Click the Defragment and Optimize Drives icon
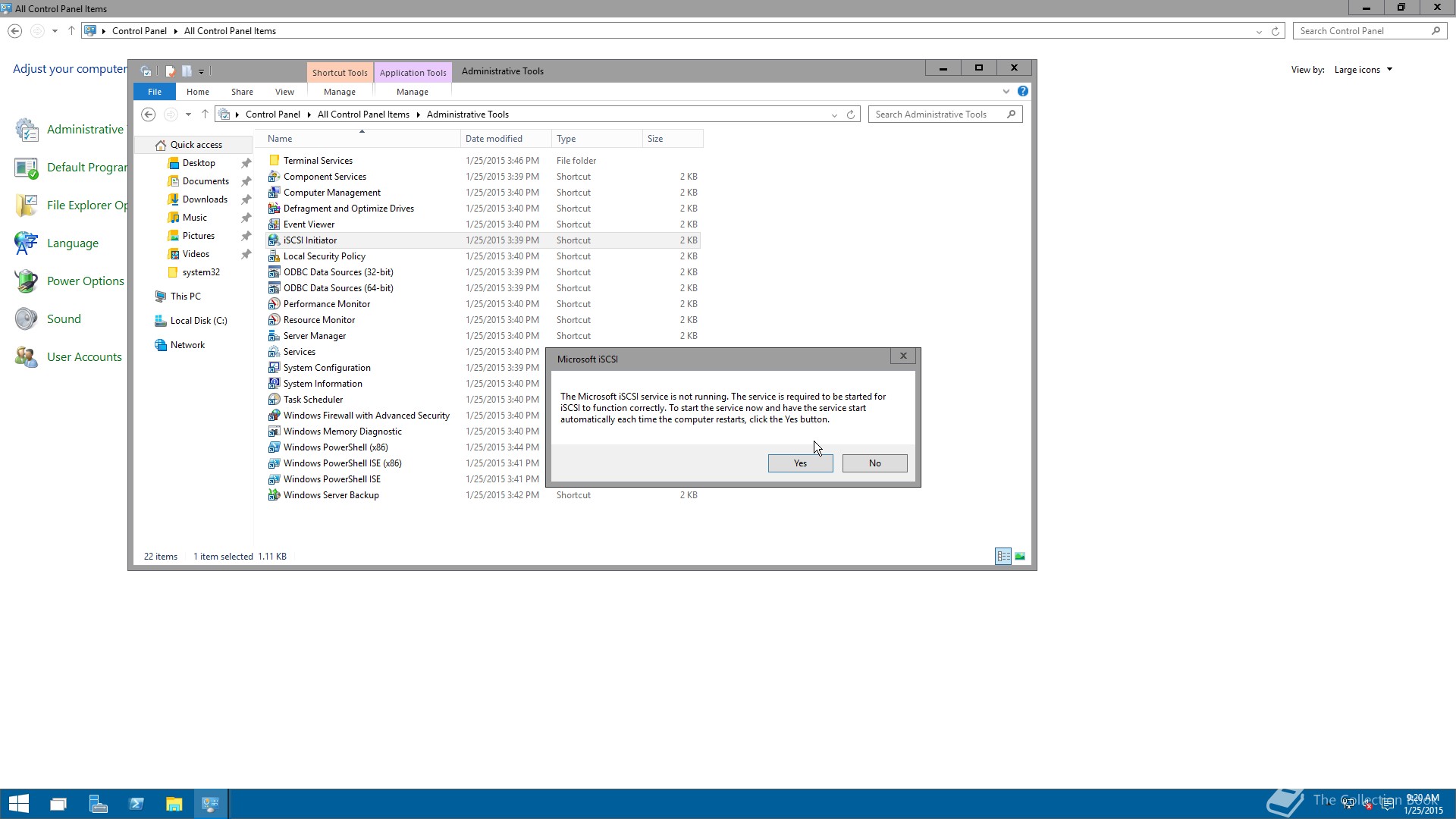Viewport: 1456px width, 819px height. pos(275,209)
